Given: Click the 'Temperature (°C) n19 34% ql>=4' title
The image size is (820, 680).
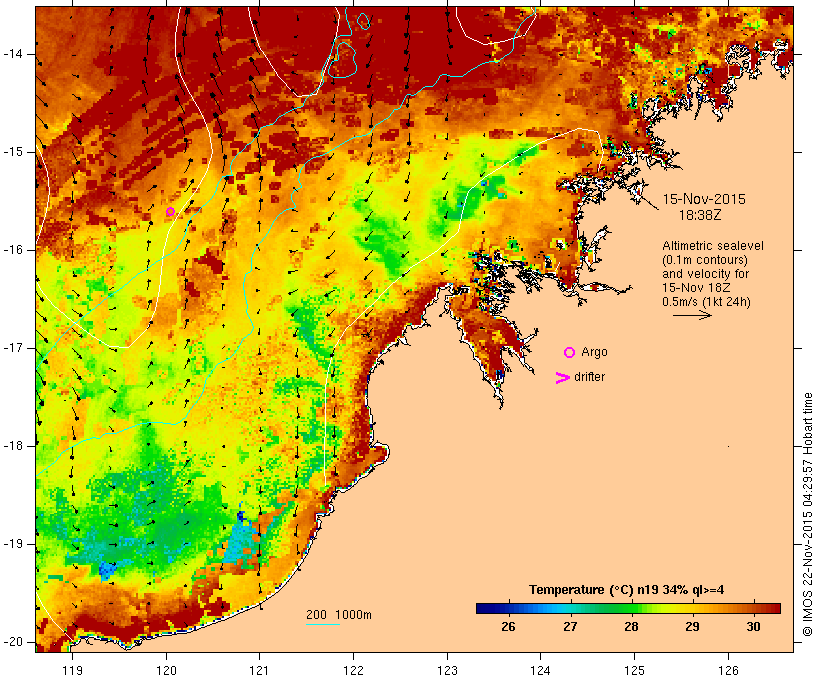Looking at the screenshot, I should click(x=627, y=590).
